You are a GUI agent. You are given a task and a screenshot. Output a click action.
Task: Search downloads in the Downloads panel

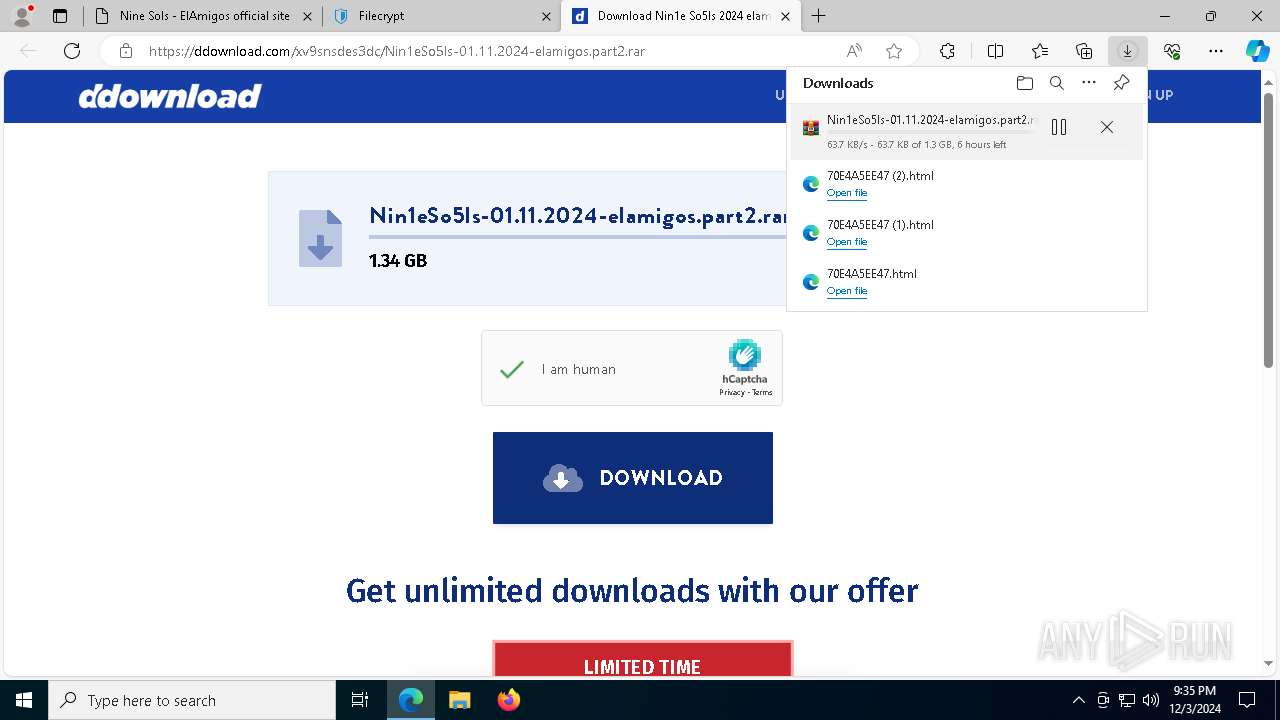point(1057,83)
